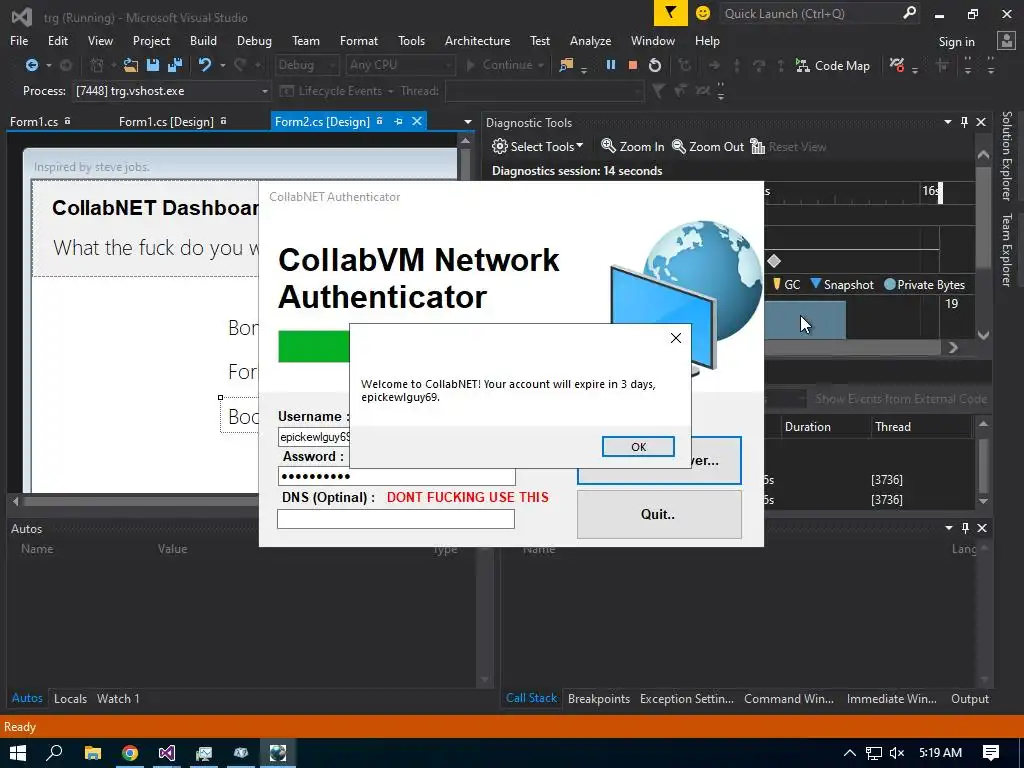
Task: Open the File menu
Action: tap(19, 40)
